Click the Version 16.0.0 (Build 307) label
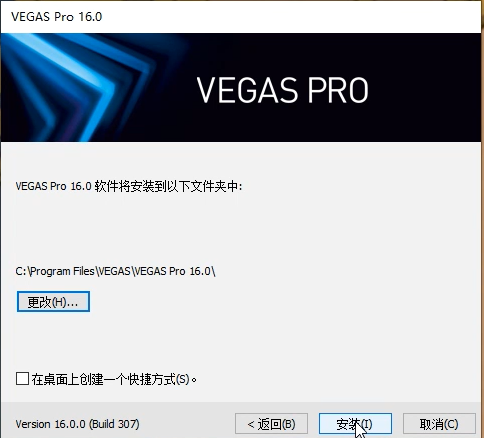Viewport: 484px width, 438px height. pos(77,424)
